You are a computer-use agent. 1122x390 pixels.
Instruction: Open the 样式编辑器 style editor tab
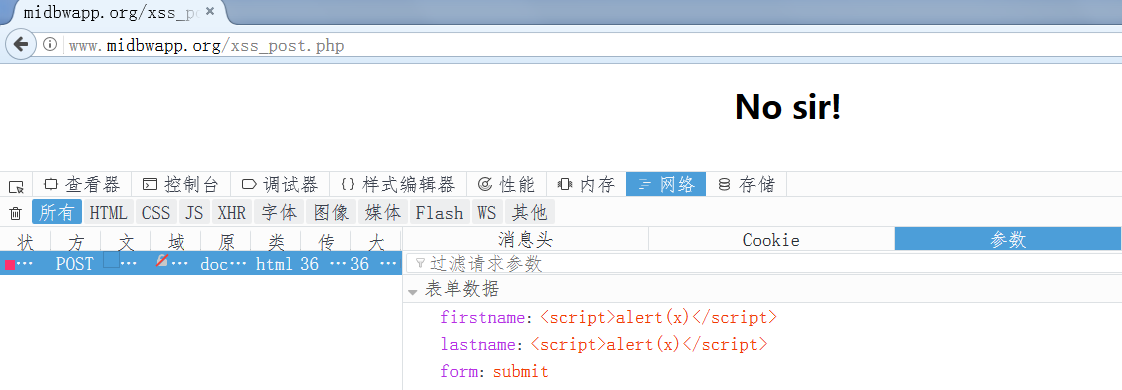398,185
